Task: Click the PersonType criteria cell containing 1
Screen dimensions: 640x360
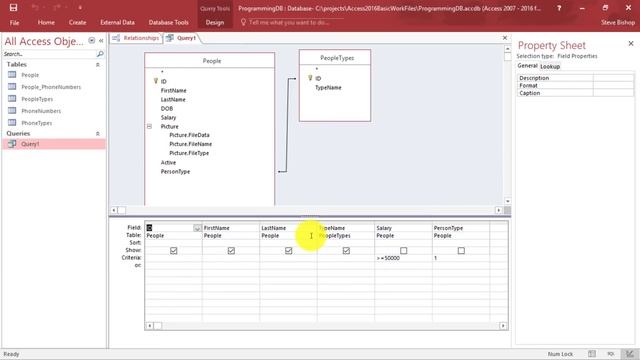Action: coord(461,258)
